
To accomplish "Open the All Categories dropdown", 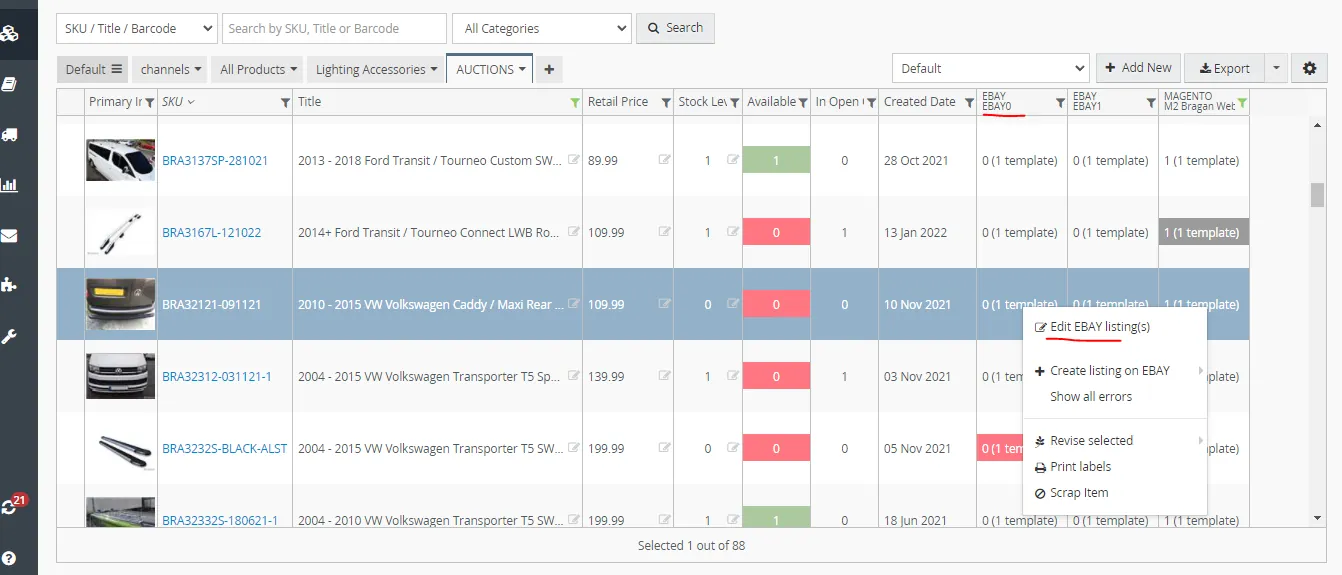I will point(541,28).
